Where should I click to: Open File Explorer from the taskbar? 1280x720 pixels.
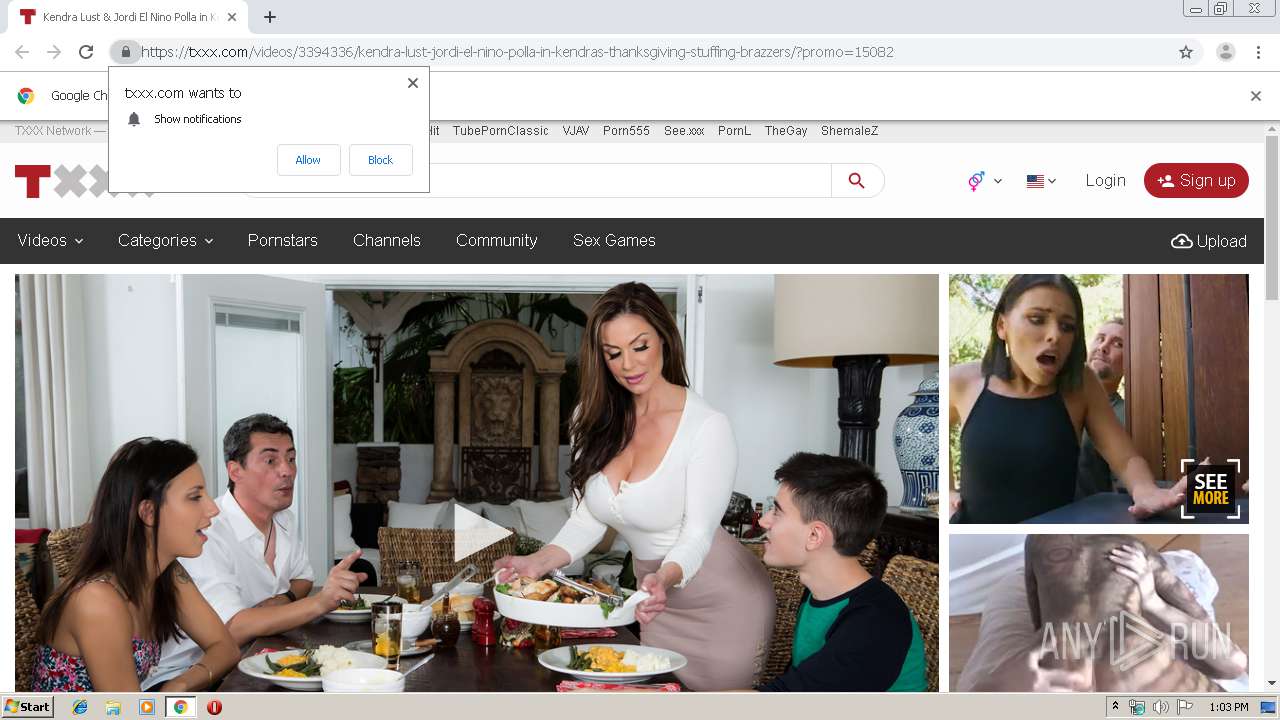[113, 707]
